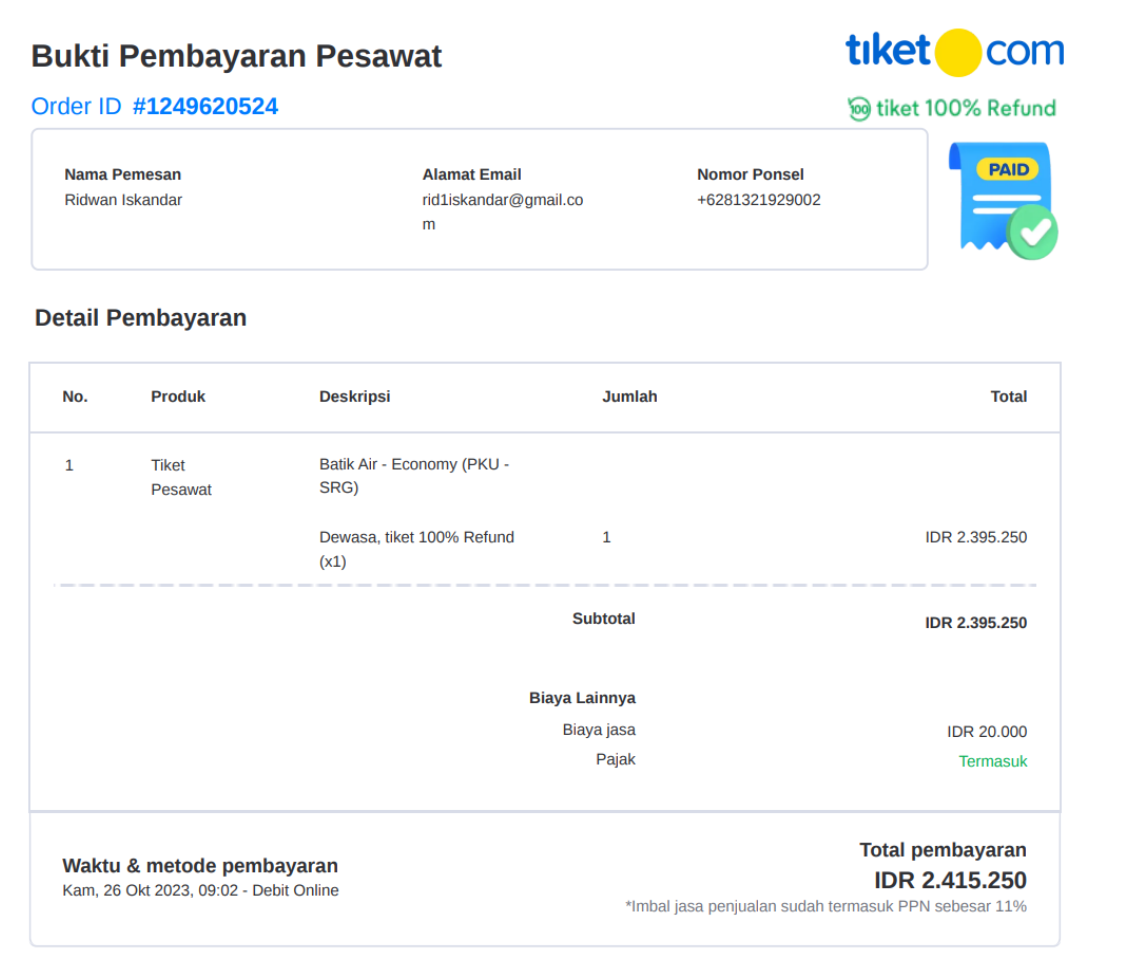
Task: Click the Deskripsi column header
Action: coord(354,397)
